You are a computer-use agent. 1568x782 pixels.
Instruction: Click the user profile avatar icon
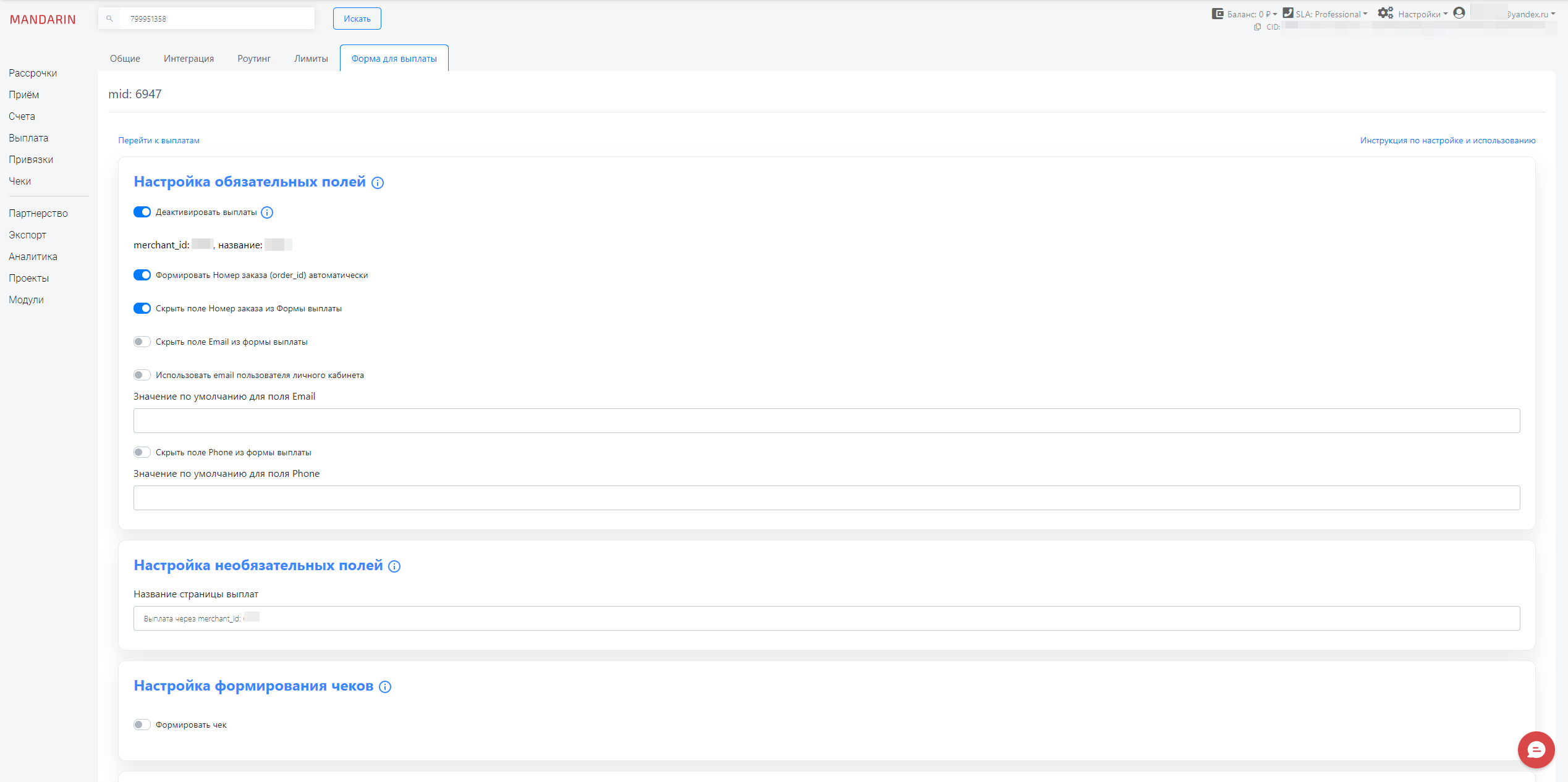(x=1459, y=13)
